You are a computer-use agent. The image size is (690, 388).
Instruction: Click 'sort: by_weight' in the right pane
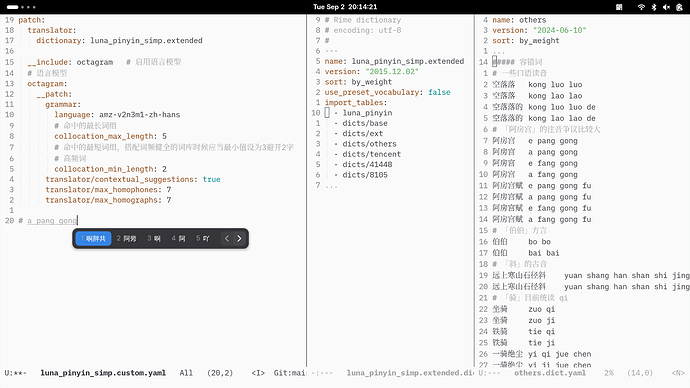526,41
